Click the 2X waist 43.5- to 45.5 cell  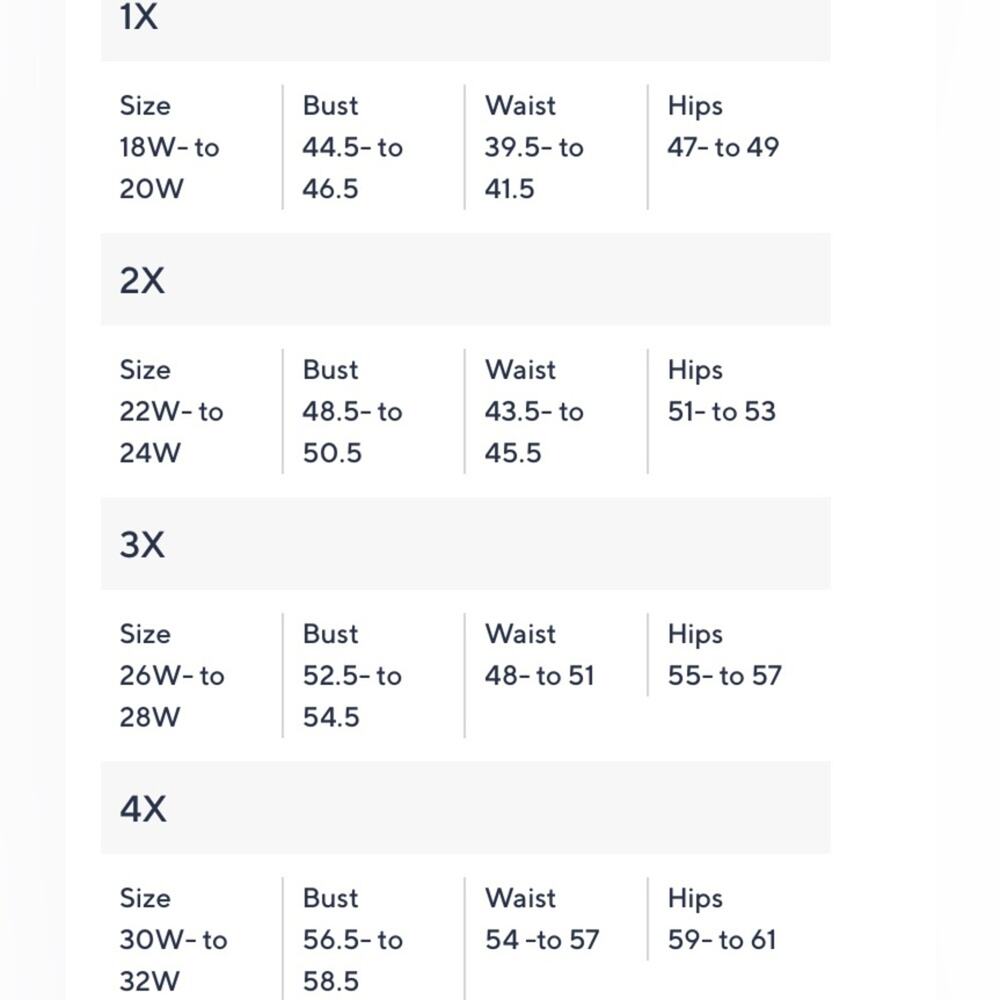534,432
